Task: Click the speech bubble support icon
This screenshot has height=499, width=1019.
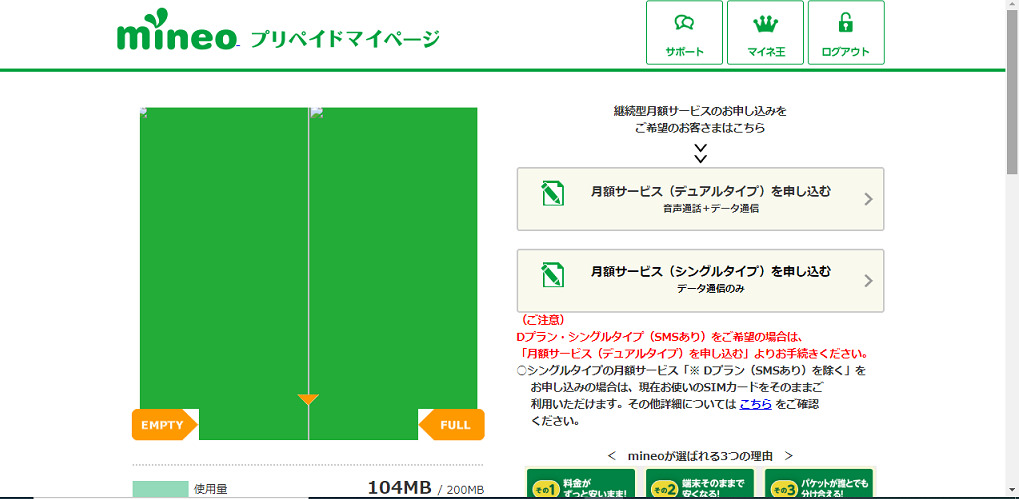Action: point(684,24)
